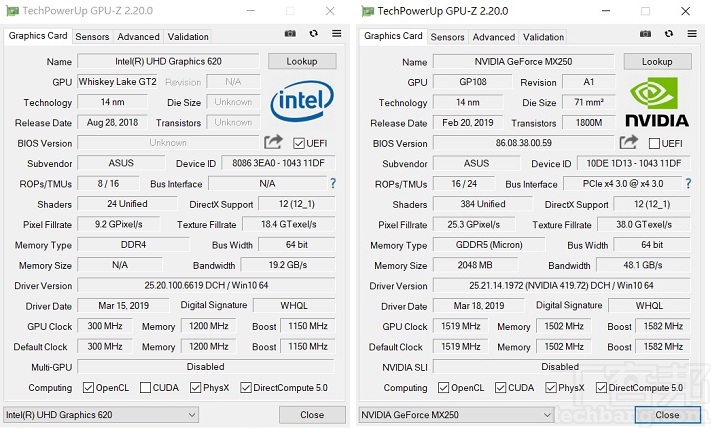
Task: Click the Name field showing NVIDIA GeForce MX250
Action: [523, 62]
